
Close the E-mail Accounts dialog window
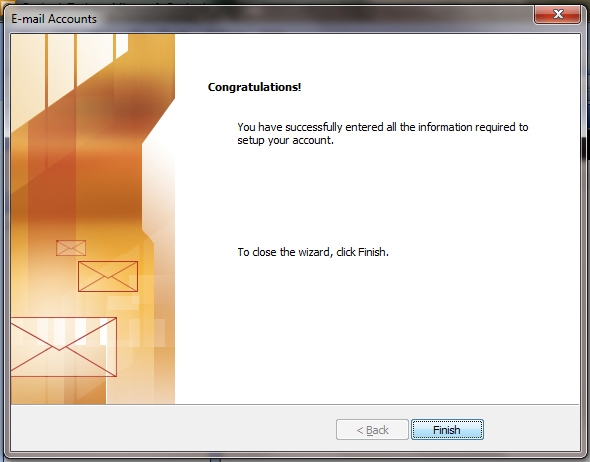[557, 15]
